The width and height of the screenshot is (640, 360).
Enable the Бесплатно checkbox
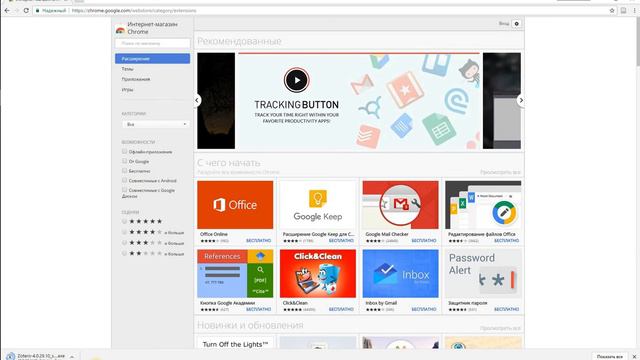pos(124,171)
